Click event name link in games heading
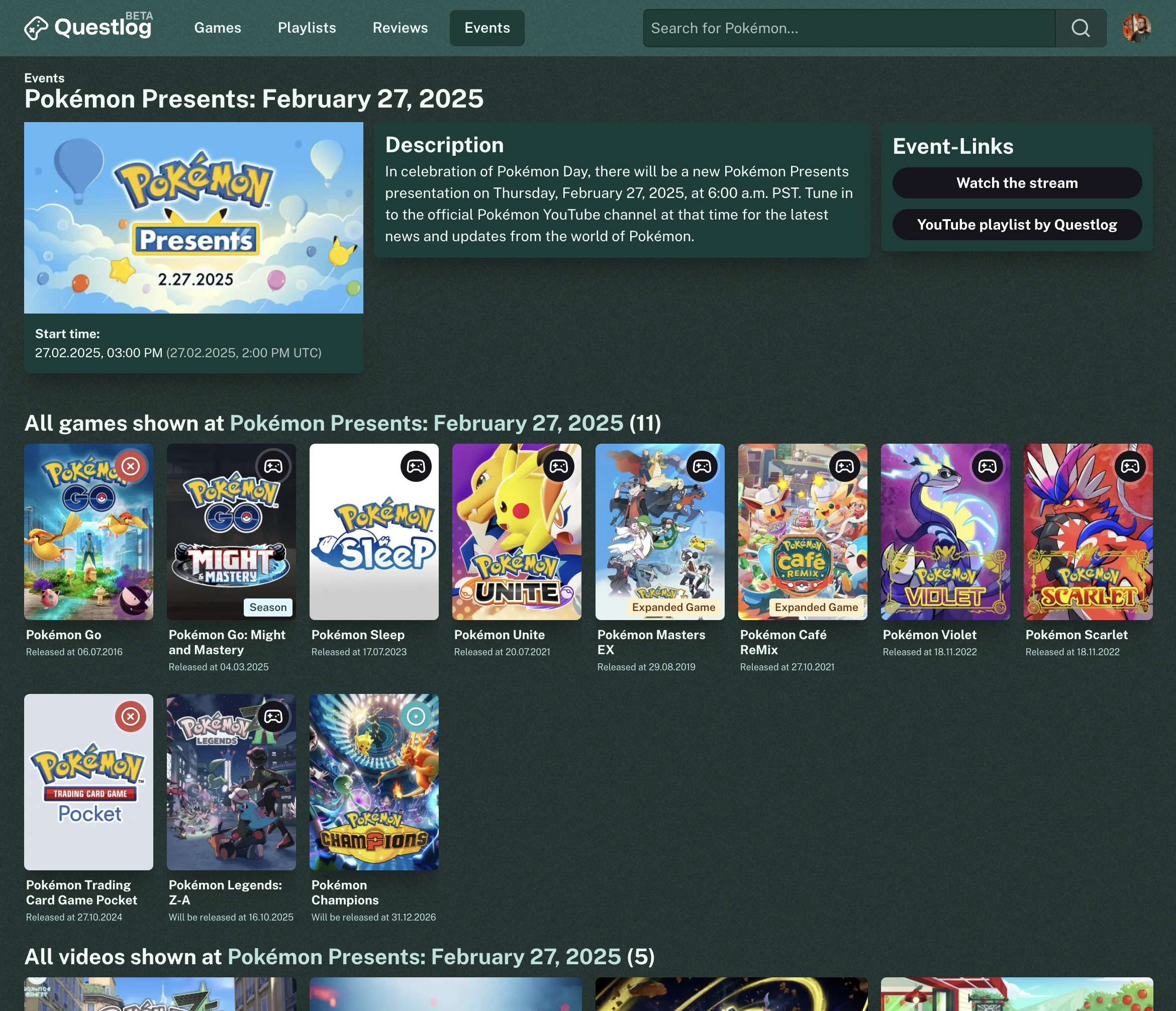 [426, 423]
